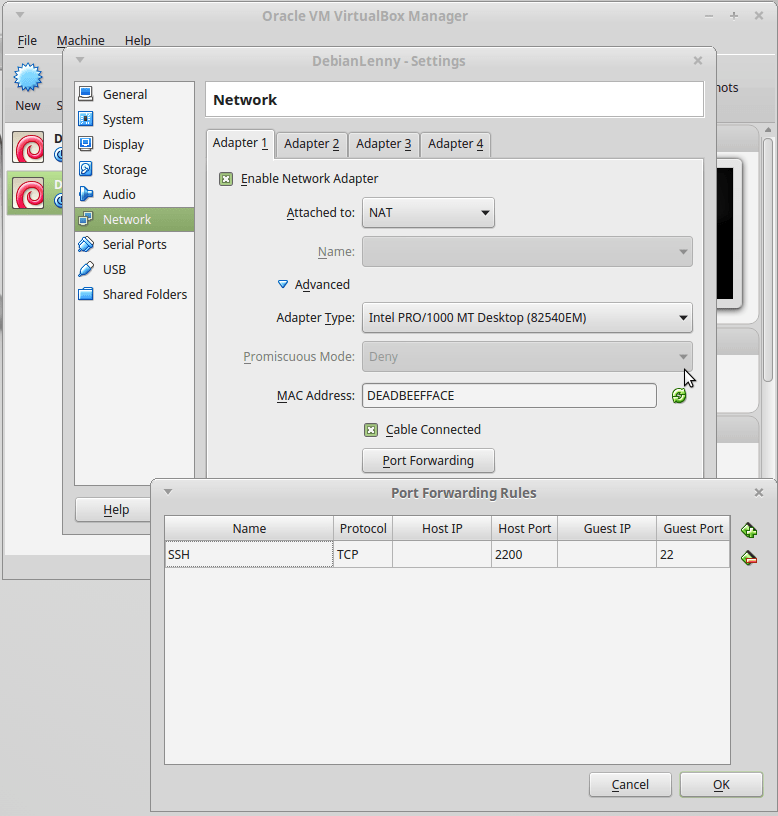
Task: Confirm port forwarding rules with OK
Action: click(721, 784)
